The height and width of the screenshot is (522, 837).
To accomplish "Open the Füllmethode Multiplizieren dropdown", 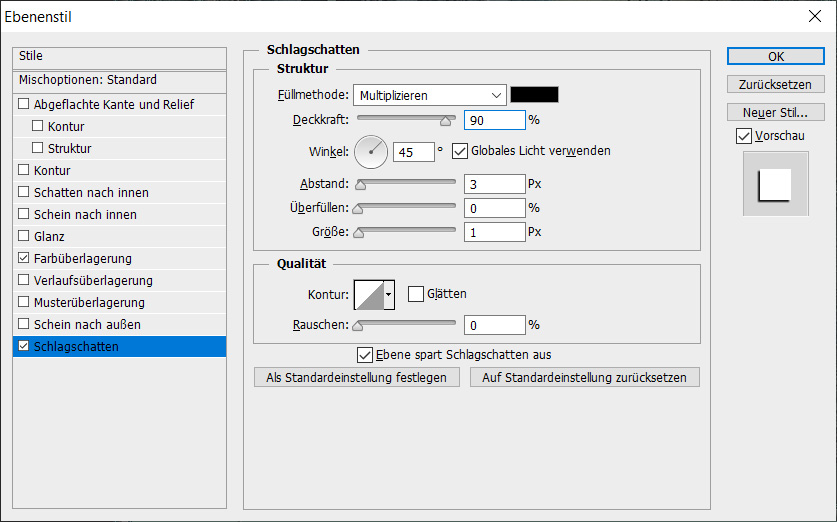I will 429,95.
